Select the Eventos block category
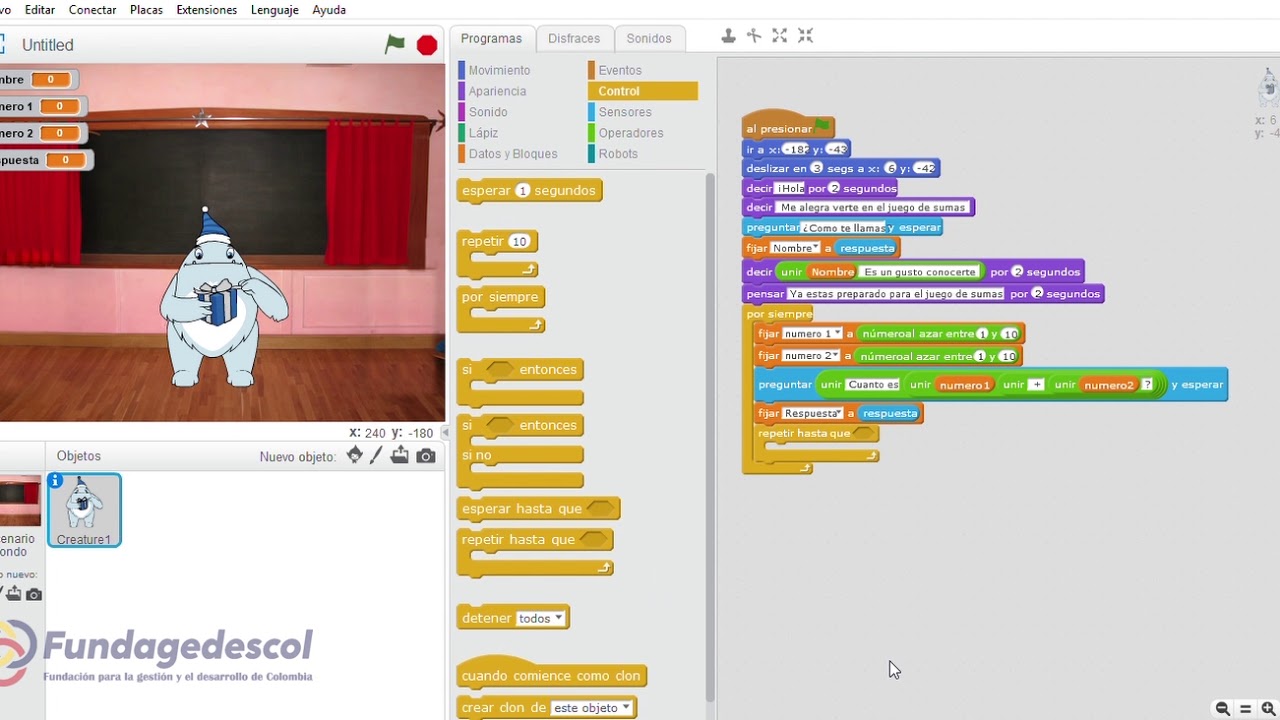 click(620, 70)
